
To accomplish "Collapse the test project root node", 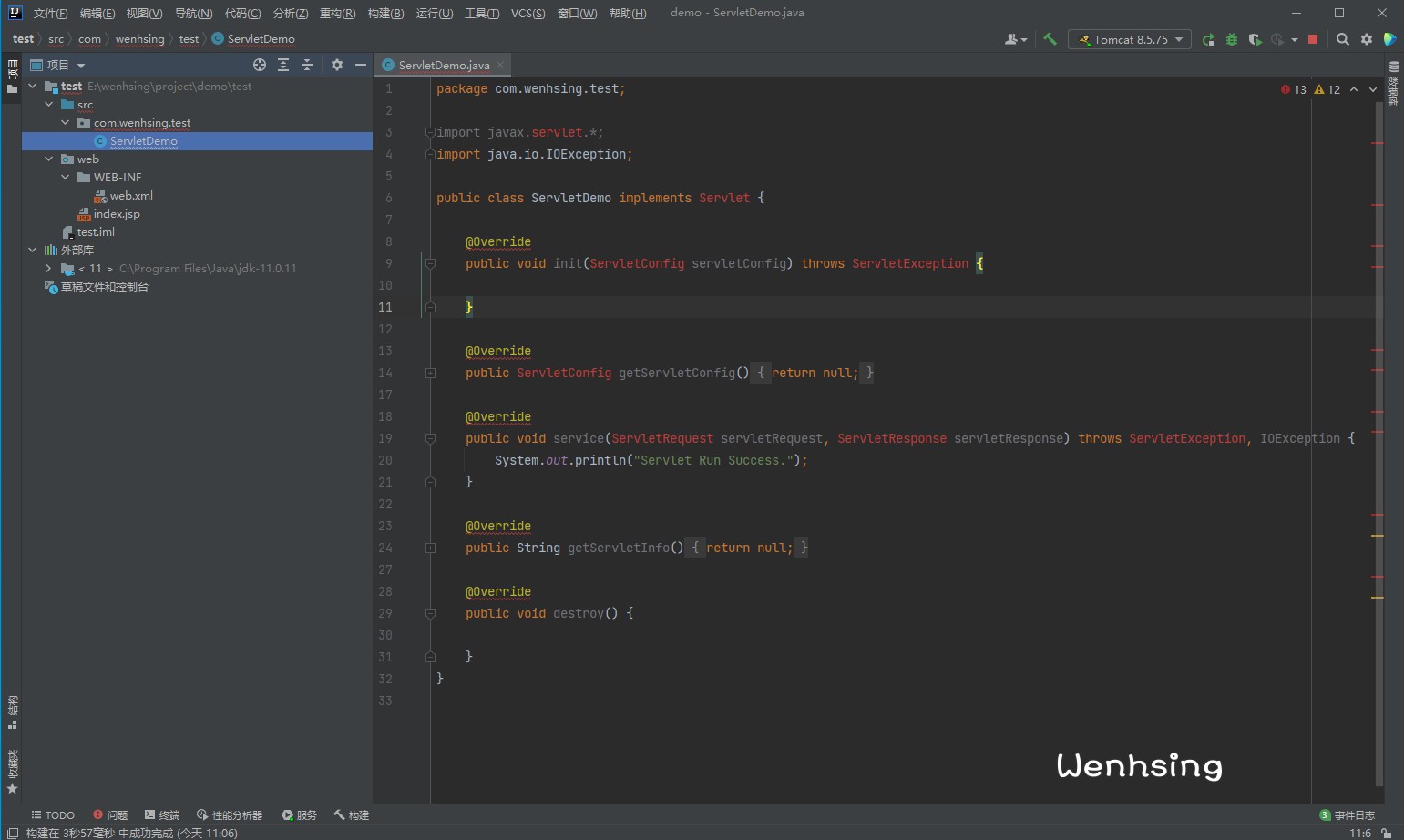I will tap(33, 86).
